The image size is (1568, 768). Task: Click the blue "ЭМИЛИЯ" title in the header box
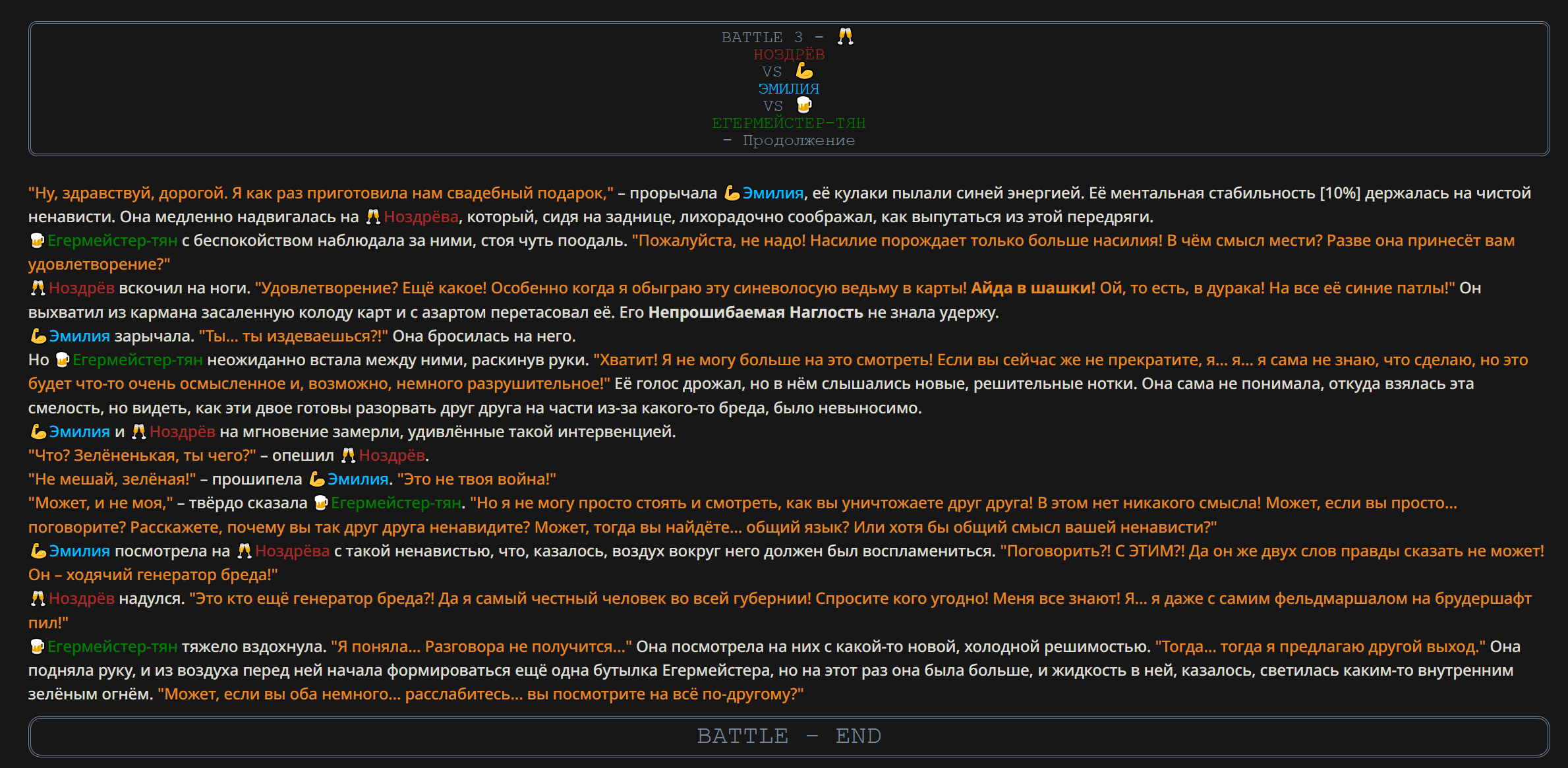[x=789, y=88]
